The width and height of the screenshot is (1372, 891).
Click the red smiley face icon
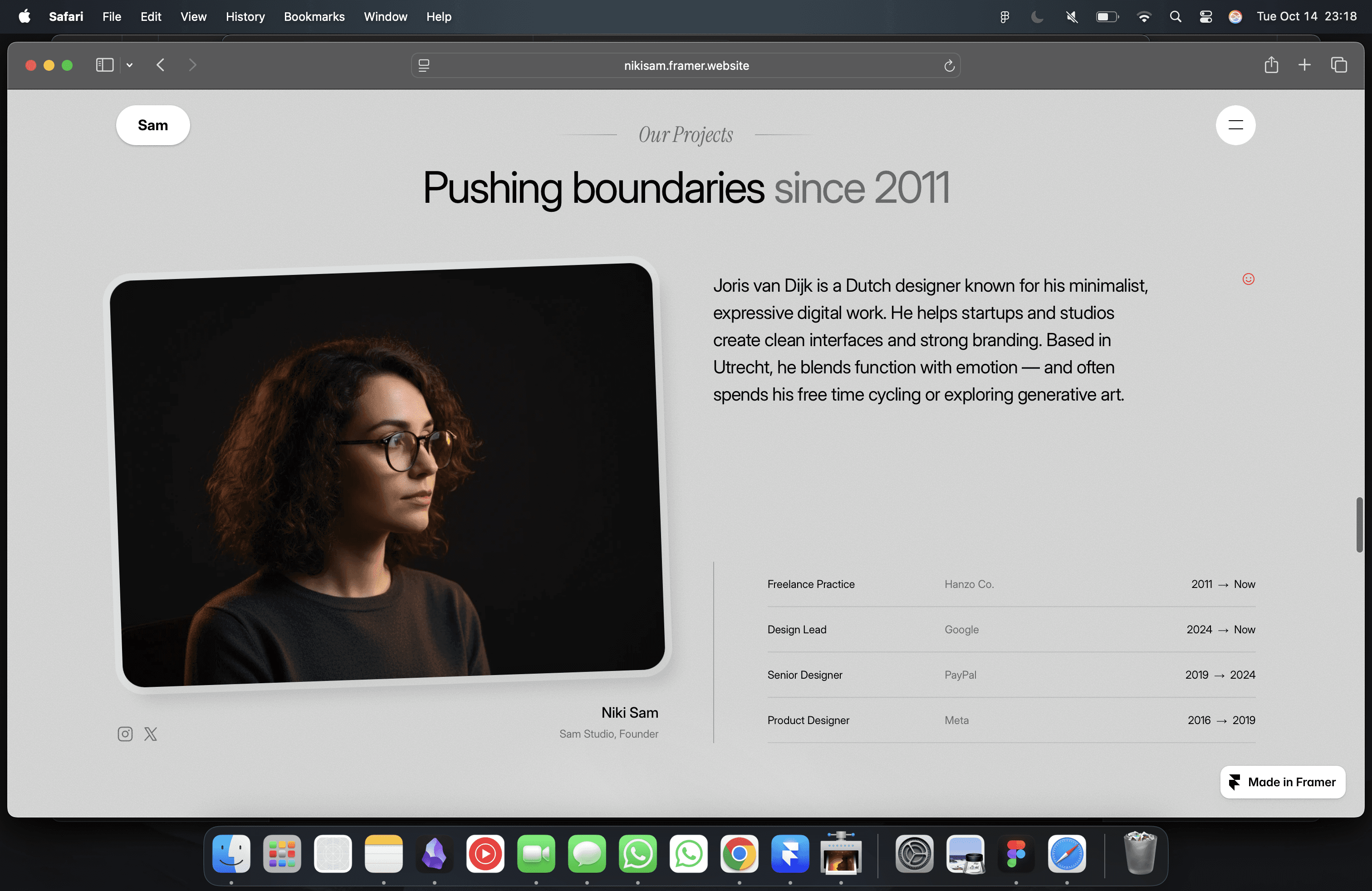[1248, 279]
